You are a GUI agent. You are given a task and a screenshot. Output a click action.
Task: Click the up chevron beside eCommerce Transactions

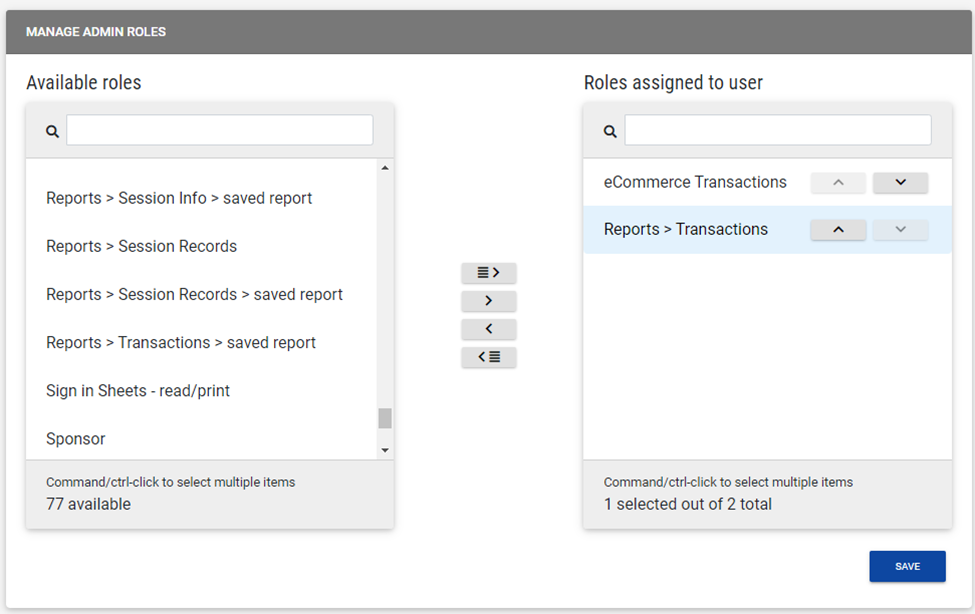[x=838, y=183]
